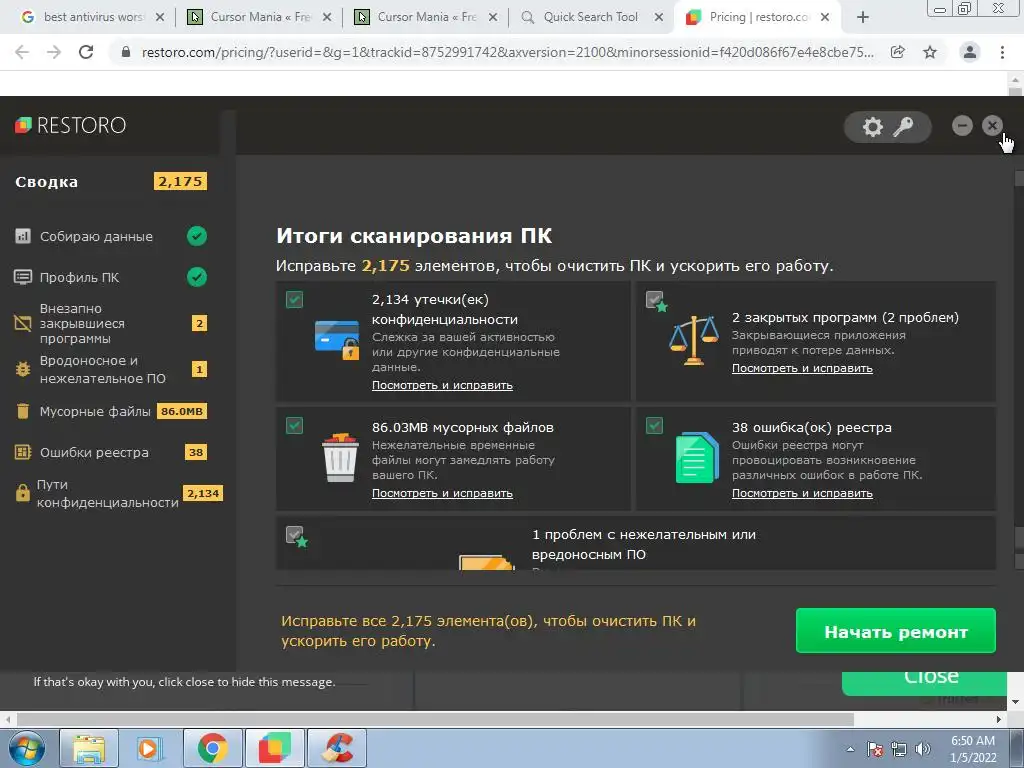The width and height of the screenshot is (1024, 768).
Task: Open Chrome three-dot menu
Action: pyautogui.click(x=1002, y=52)
